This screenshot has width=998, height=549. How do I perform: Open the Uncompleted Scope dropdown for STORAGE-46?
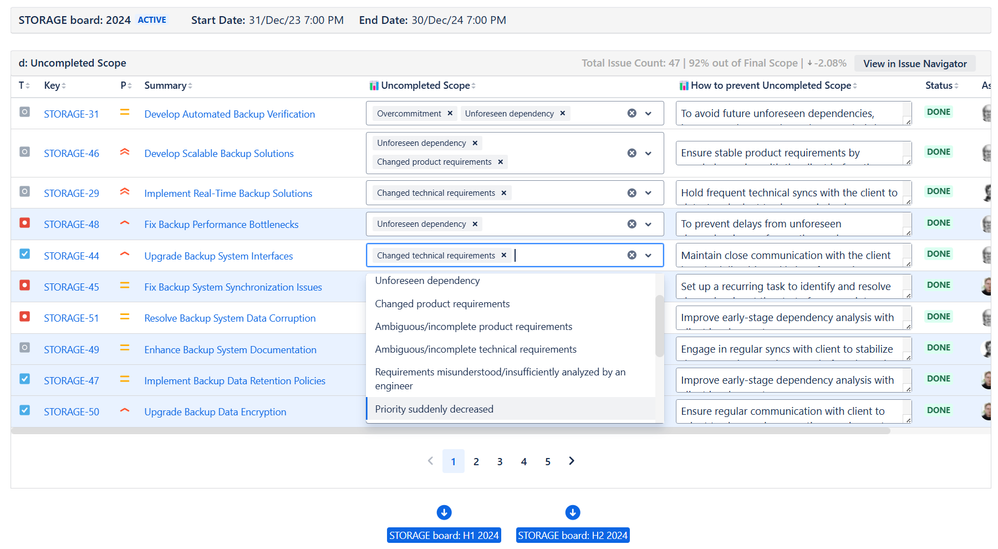(649, 153)
